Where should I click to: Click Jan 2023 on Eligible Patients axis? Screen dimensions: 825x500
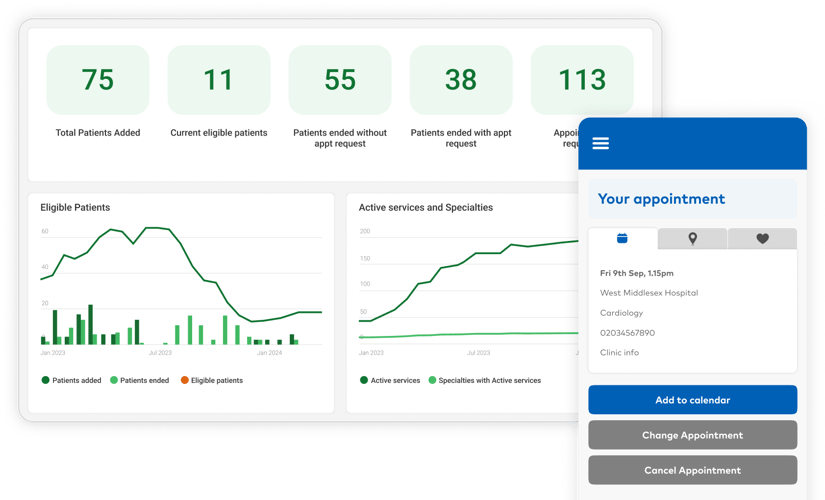[53, 353]
